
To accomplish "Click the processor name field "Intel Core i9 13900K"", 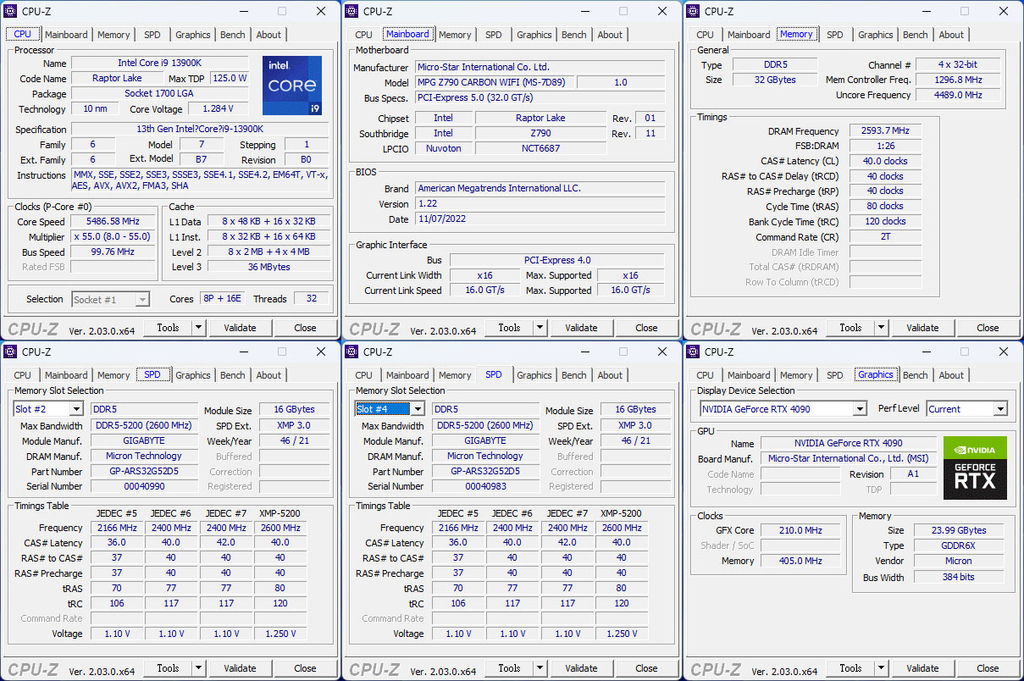I will (x=160, y=63).
